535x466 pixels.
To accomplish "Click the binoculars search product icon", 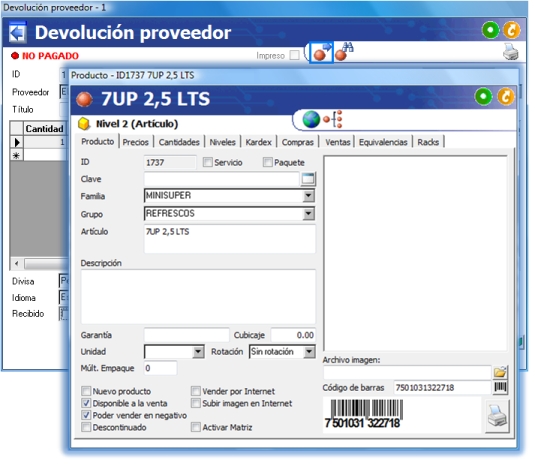I will 344,52.
